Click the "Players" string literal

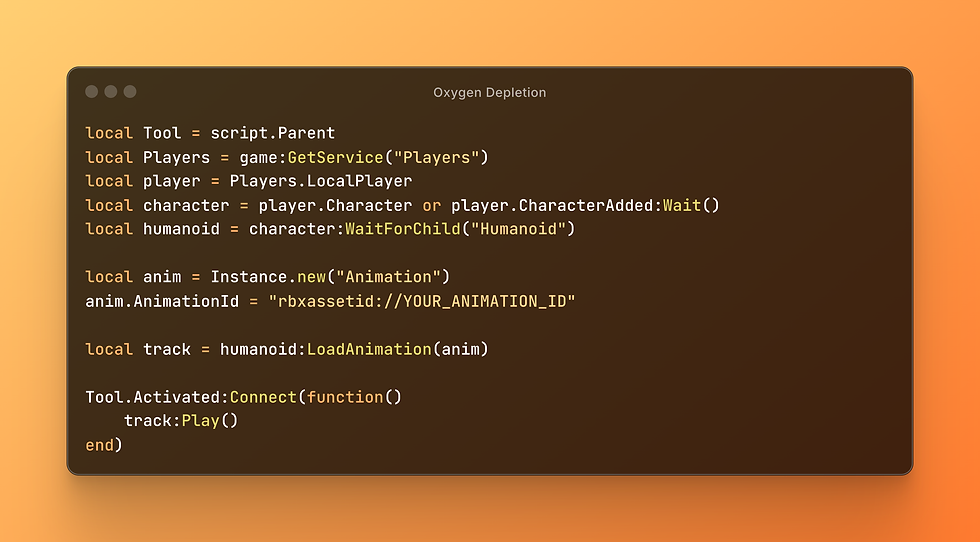click(x=436, y=158)
